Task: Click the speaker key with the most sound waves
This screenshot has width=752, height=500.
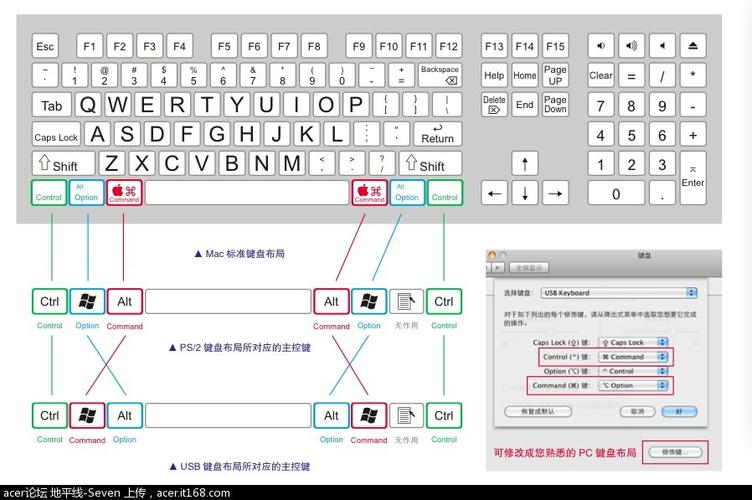Action: tap(631, 46)
